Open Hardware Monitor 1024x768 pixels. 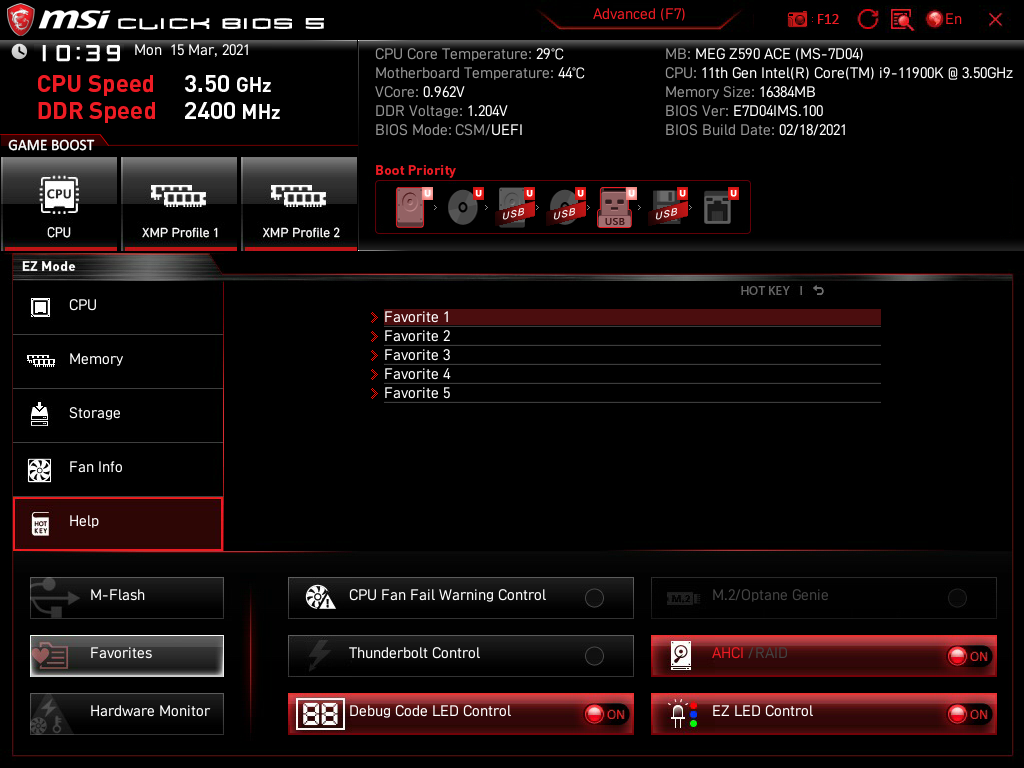[127, 714]
